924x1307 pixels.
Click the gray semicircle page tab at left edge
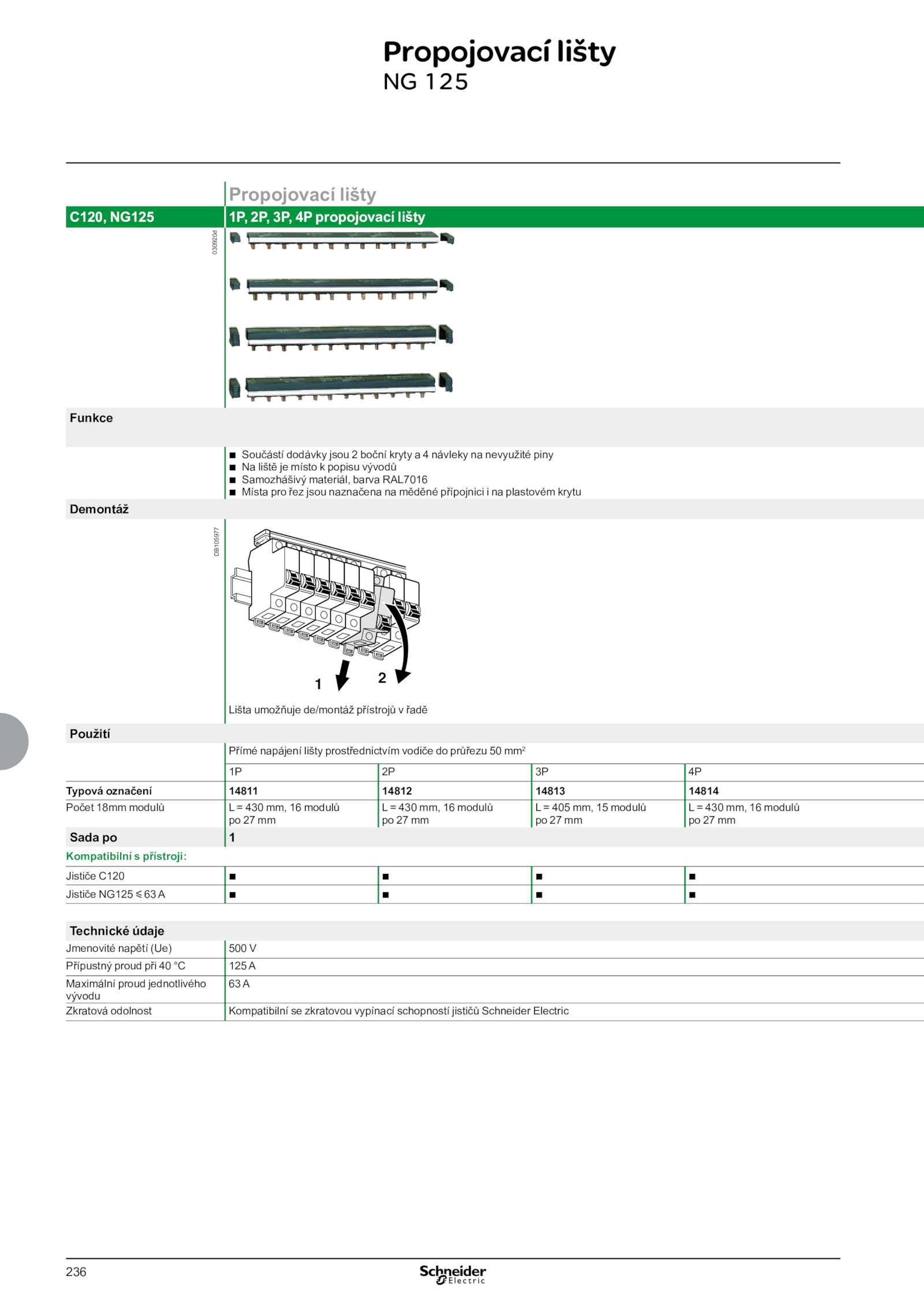tap(14, 741)
